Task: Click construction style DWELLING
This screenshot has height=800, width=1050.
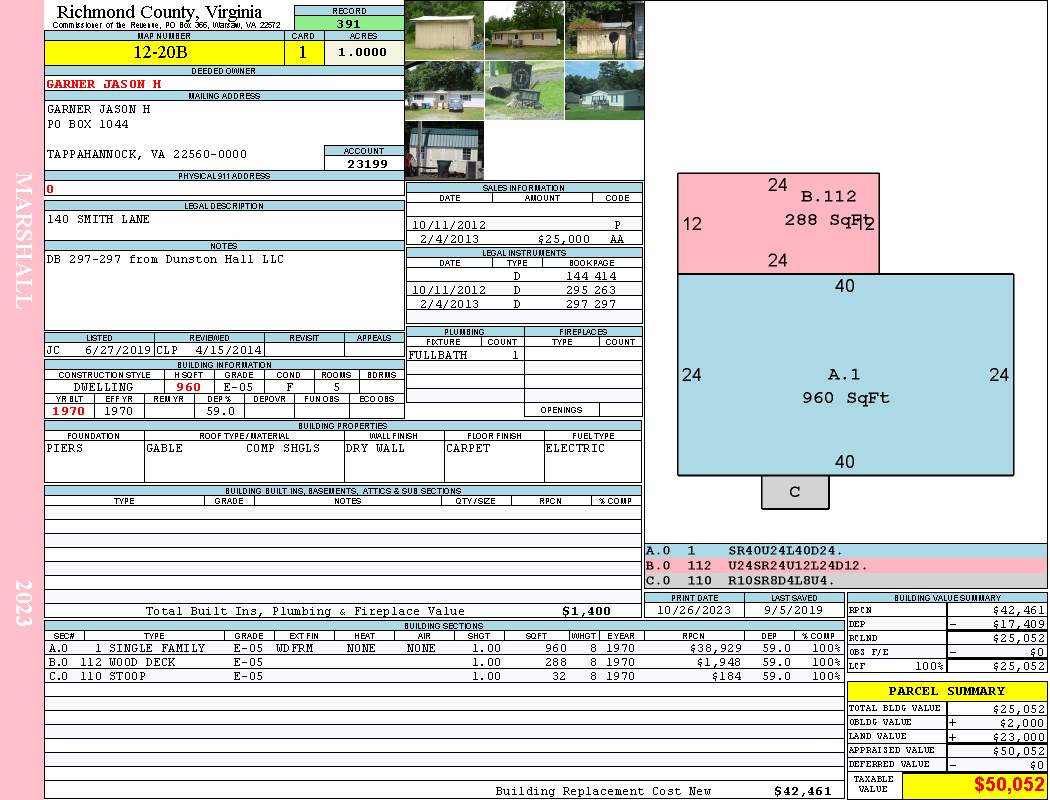Action: 104,387
